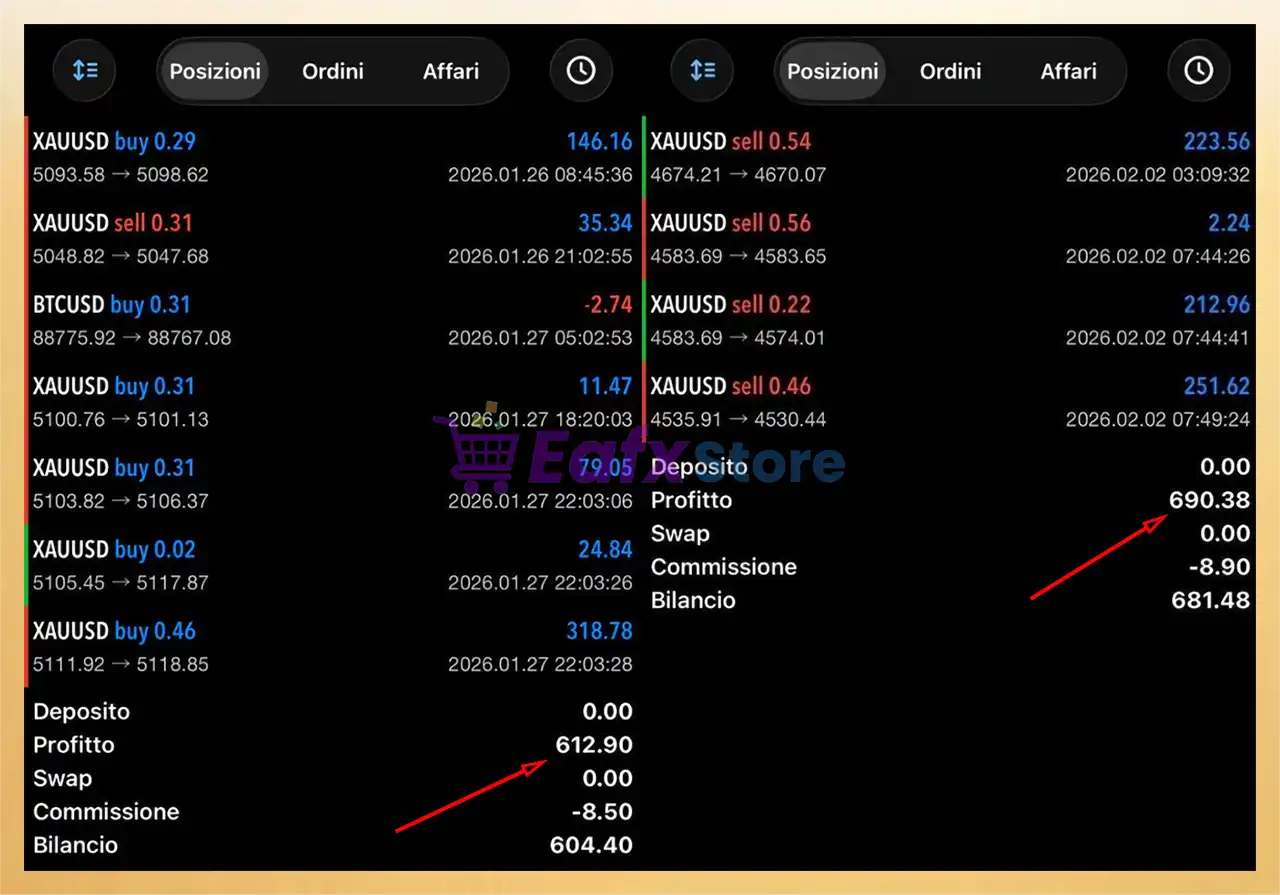Viewport: 1280px width, 895px height.
Task: Select the XAUUSD buy 0.02 position row
Action: tap(330, 565)
